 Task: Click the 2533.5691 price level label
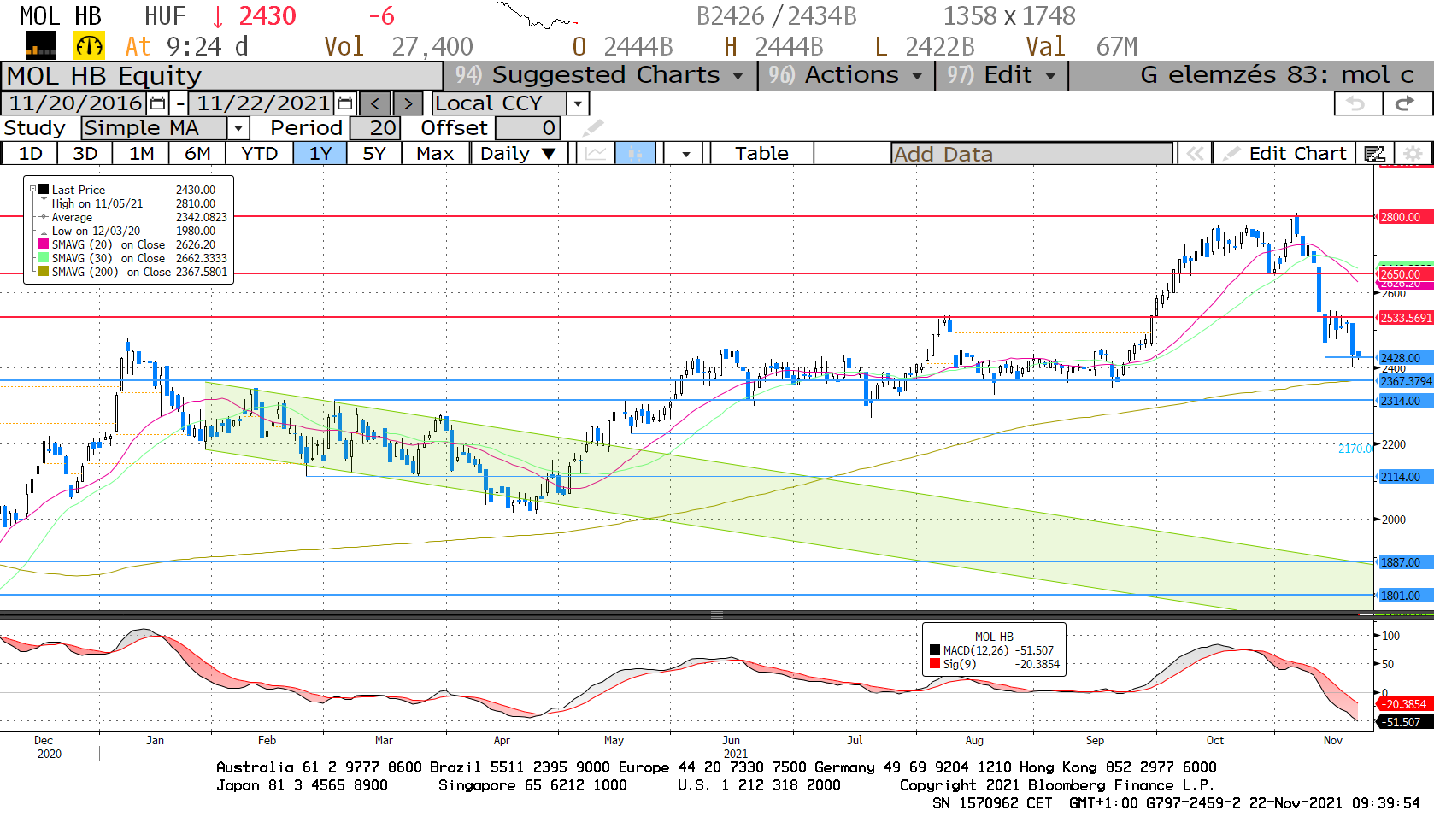[1405, 318]
